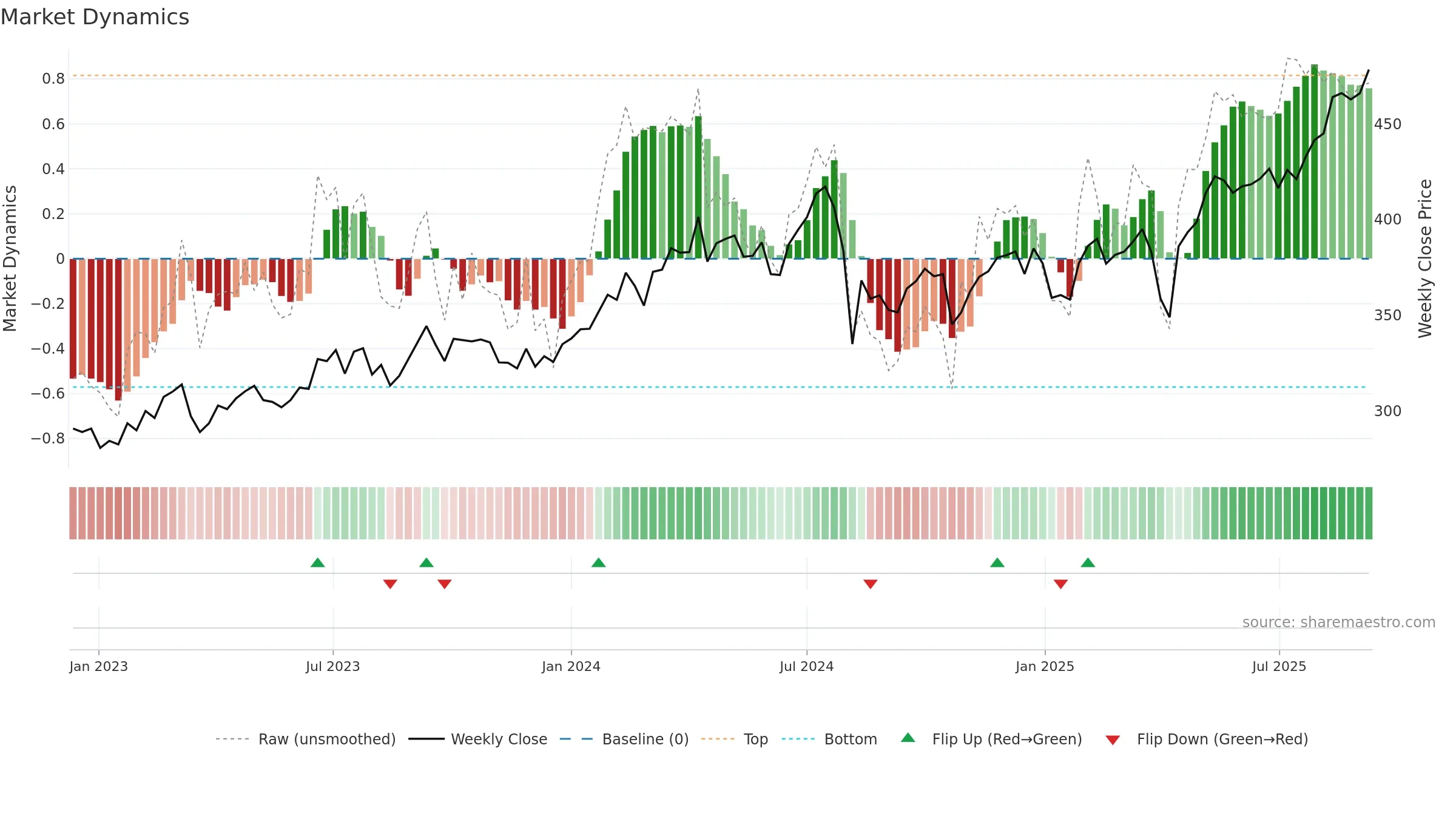This screenshot has height=819, width=1456.
Task: Toggle Flip Up (Red→Green) legend entry
Action: (992, 739)
